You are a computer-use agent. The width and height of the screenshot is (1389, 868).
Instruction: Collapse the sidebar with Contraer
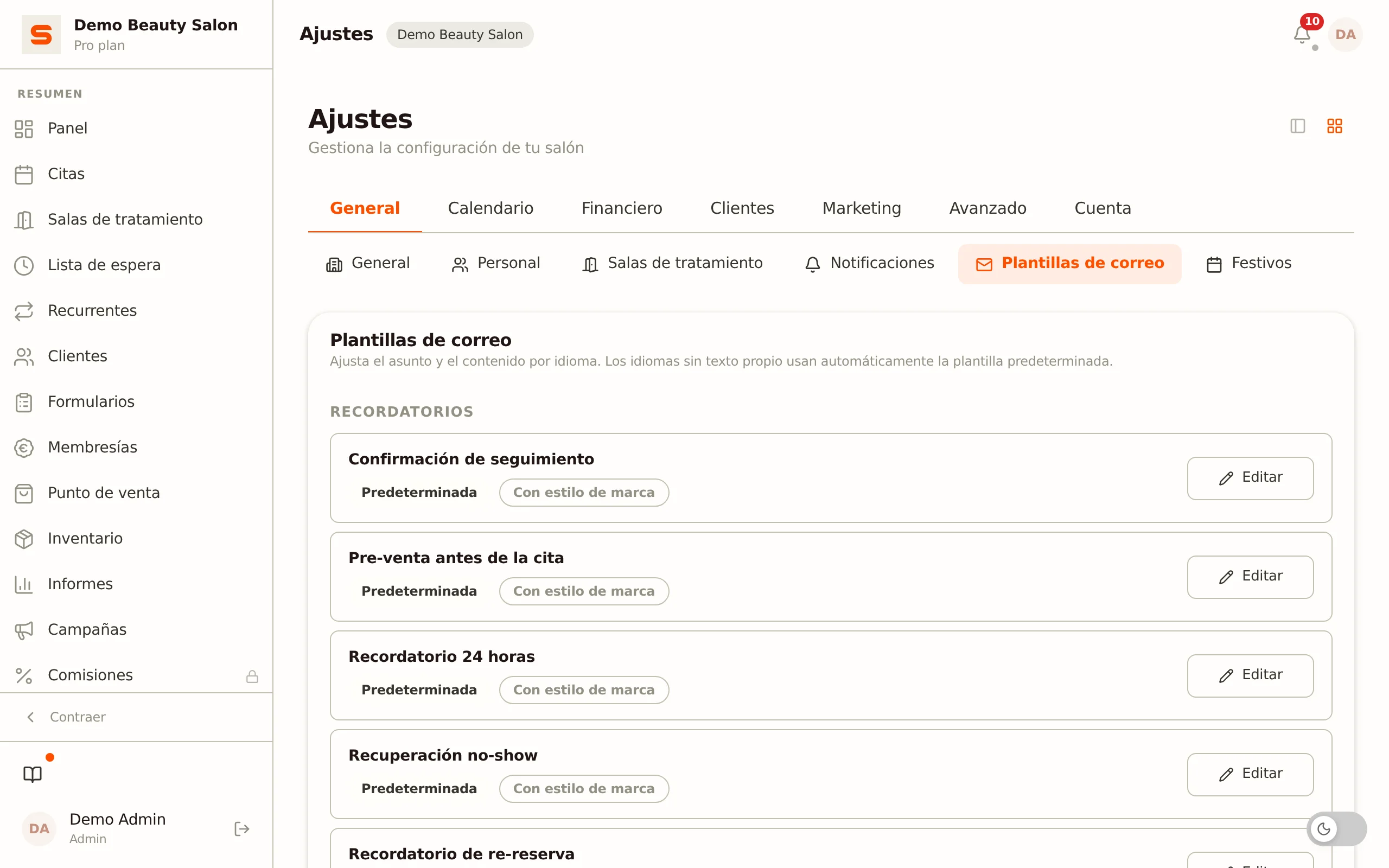67,717
